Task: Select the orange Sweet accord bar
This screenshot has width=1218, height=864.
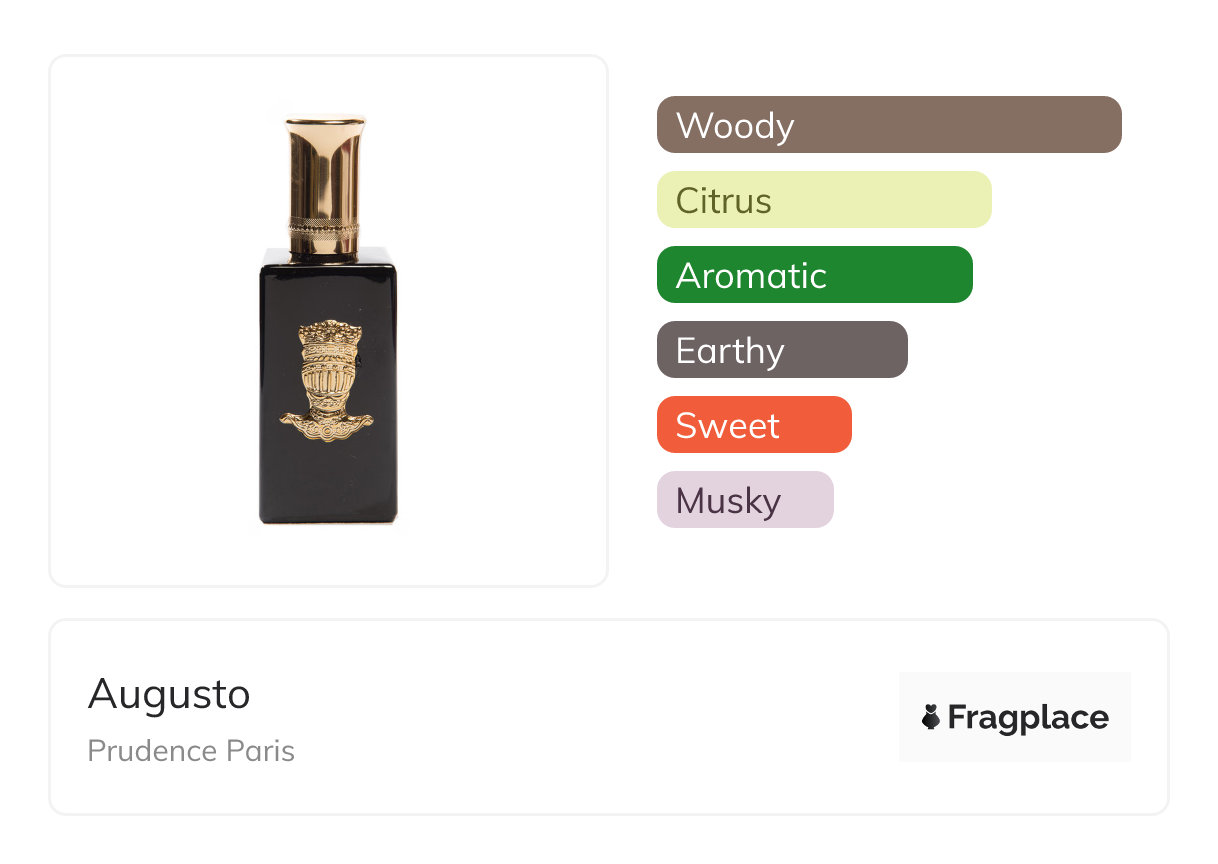Action: [x=754, y=425]
